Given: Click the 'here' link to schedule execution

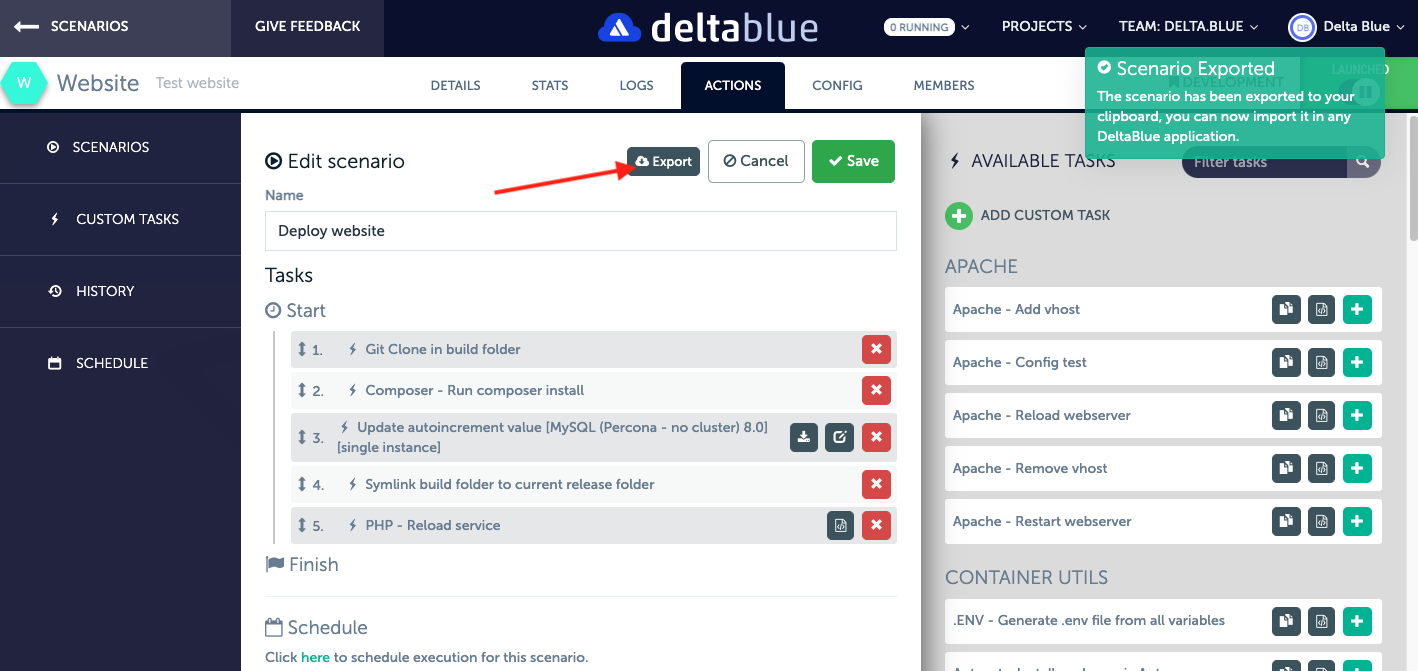Looking at the screenshot, I should pyautogui.click(x=315, y=657).
